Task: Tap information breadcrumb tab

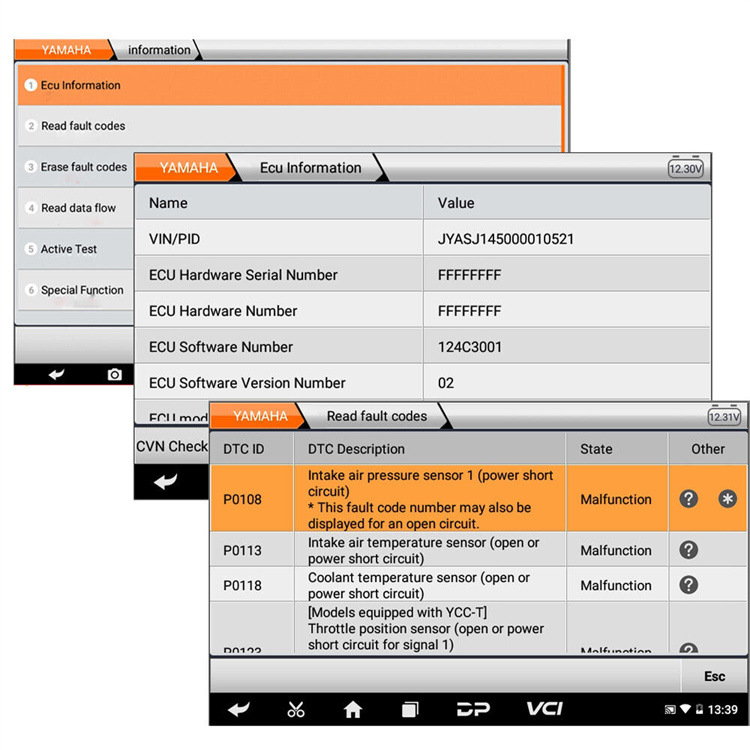Action: [x=159, y=50]
